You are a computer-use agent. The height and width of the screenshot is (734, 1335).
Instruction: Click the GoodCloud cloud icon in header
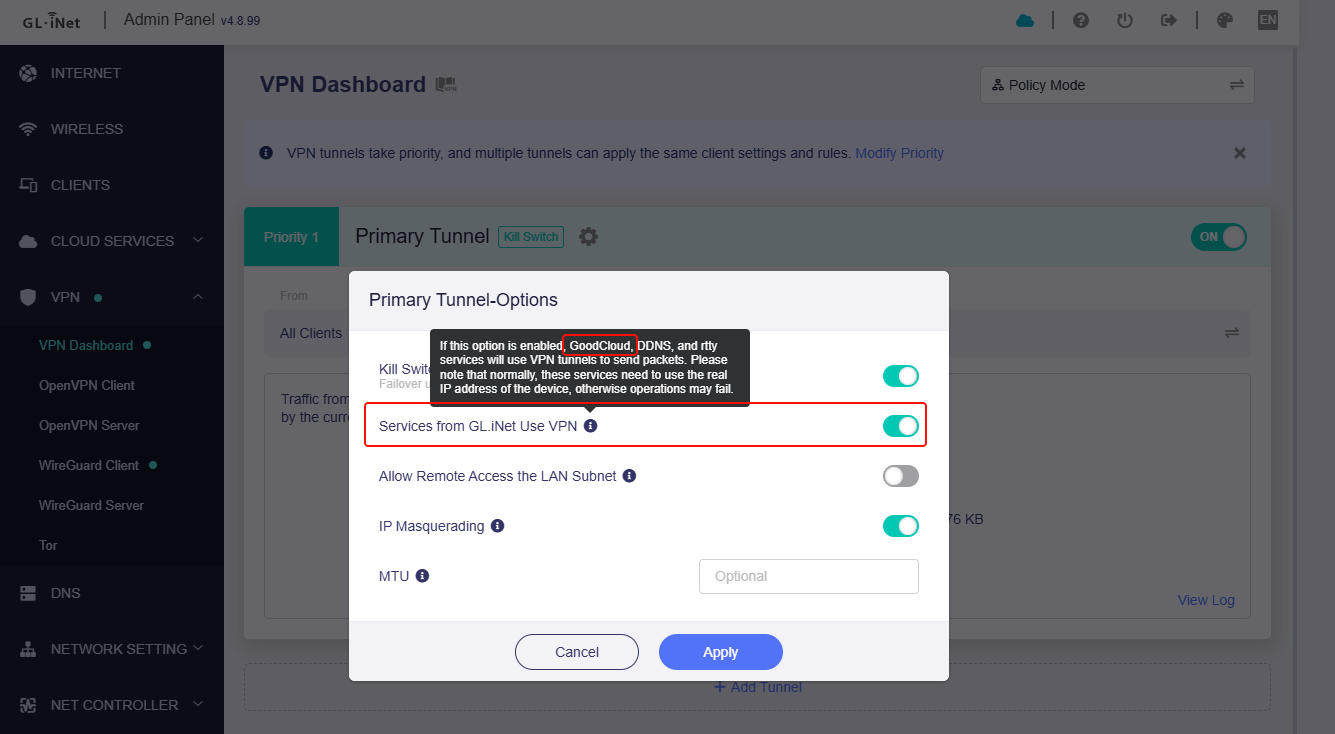(1025, 20)
